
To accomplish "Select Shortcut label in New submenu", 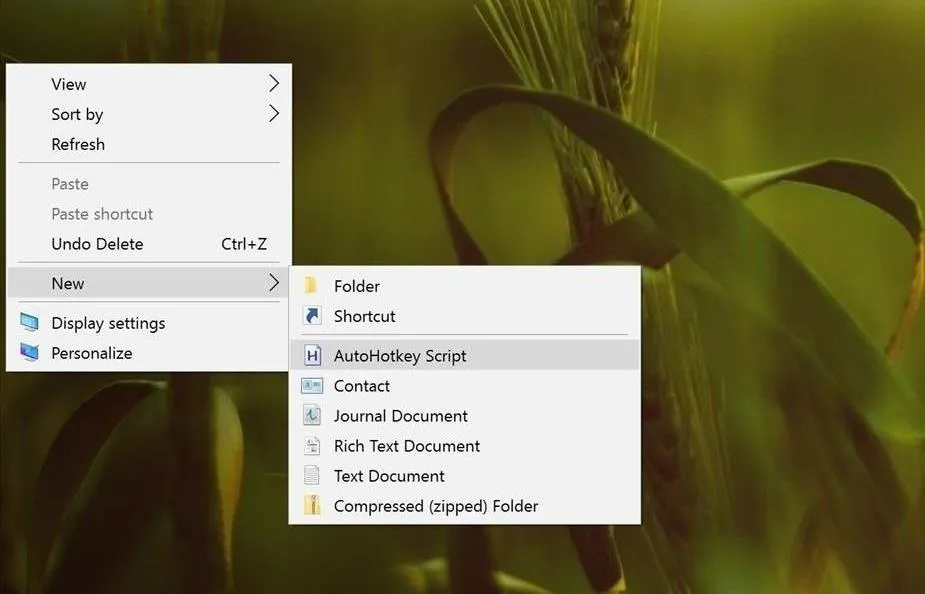I will click(365, 316).
